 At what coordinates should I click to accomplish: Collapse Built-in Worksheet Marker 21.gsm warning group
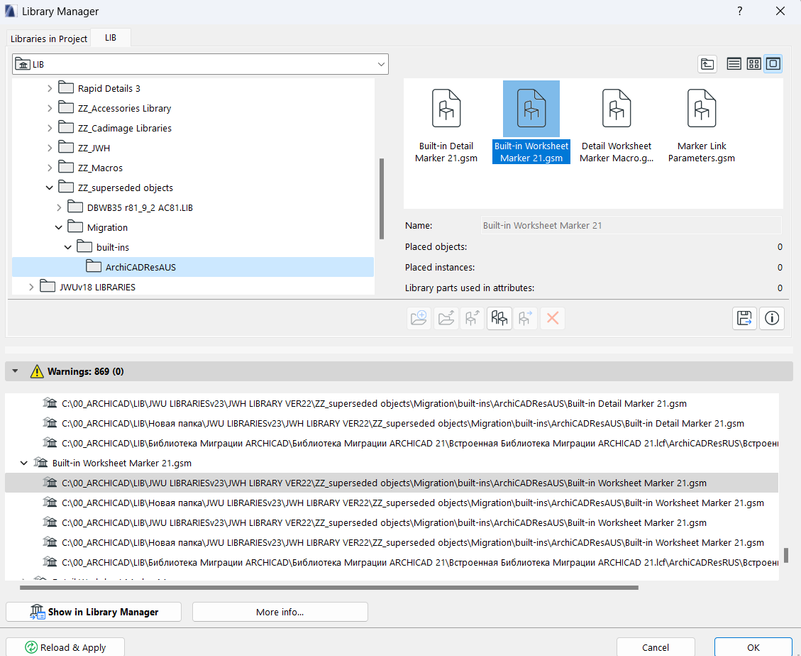23,463
